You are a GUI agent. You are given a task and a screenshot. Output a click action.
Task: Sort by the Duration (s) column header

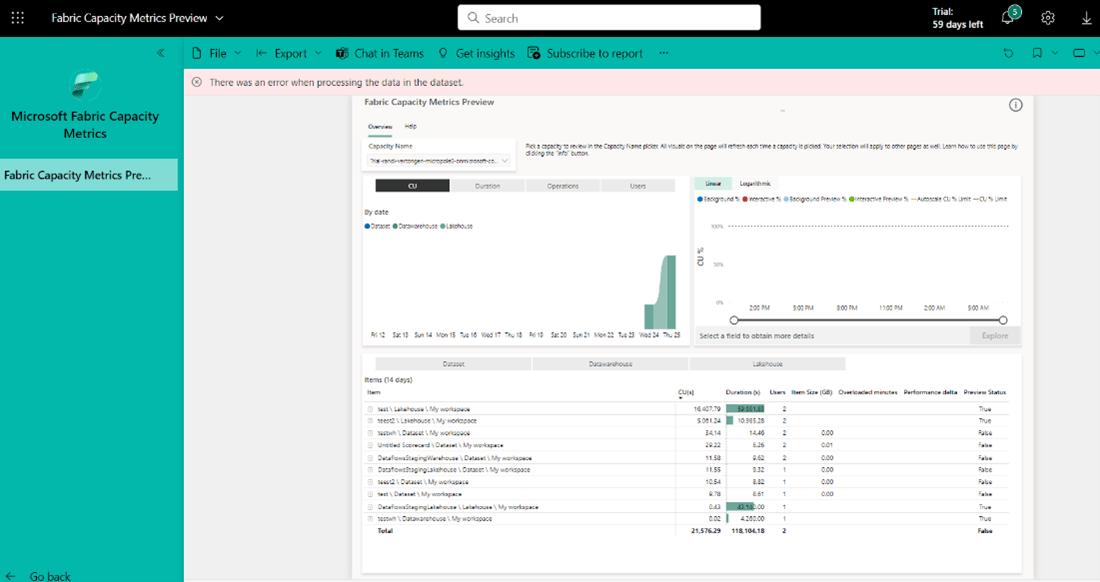pos(743,392)
